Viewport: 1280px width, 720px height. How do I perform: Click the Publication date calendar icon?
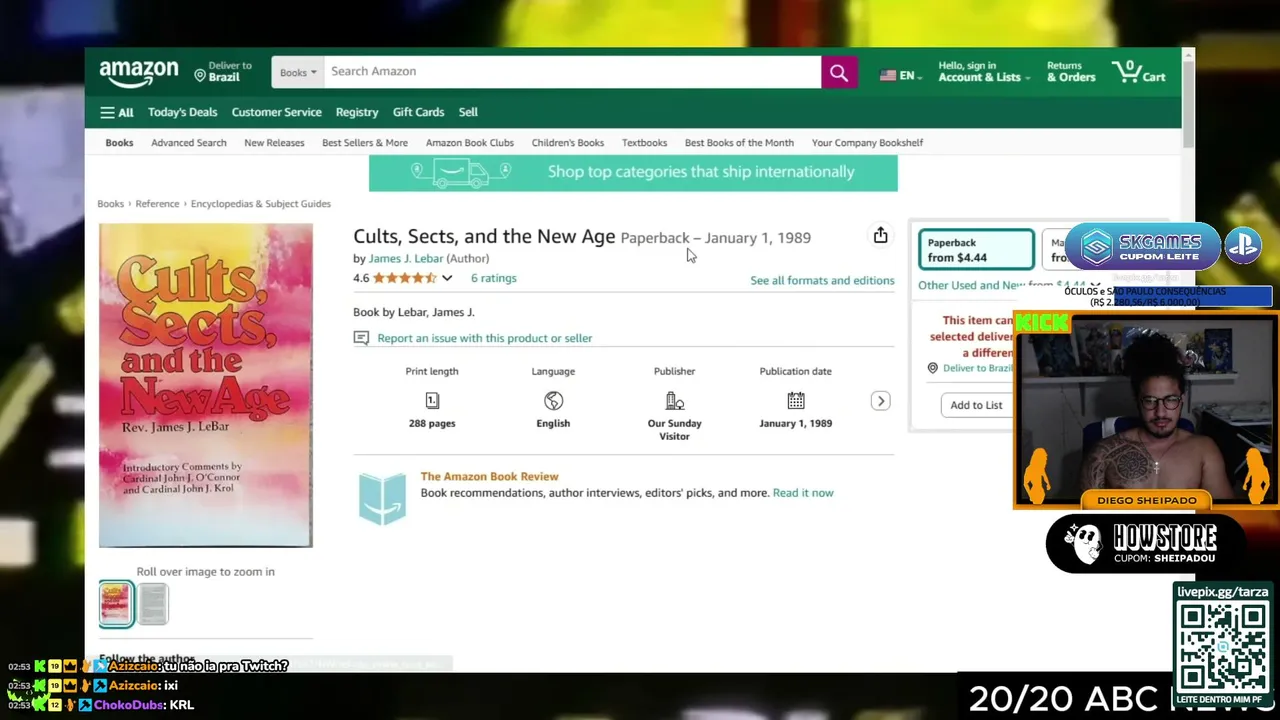[795, 401]
